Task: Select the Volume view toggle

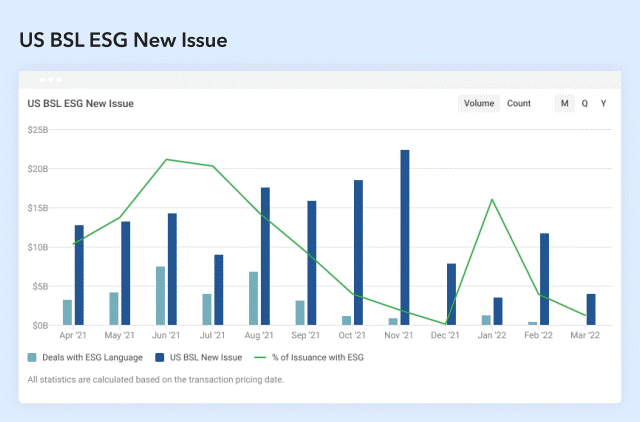Action: click(x=479, y=103)
